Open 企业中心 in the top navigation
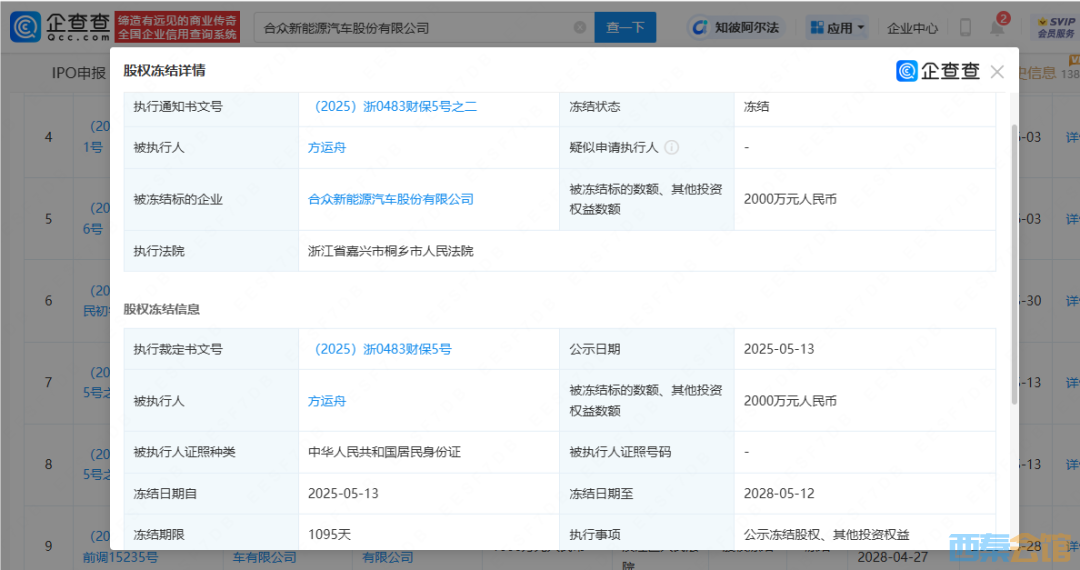The image size is (1080, 570). (x=912, y=28)
